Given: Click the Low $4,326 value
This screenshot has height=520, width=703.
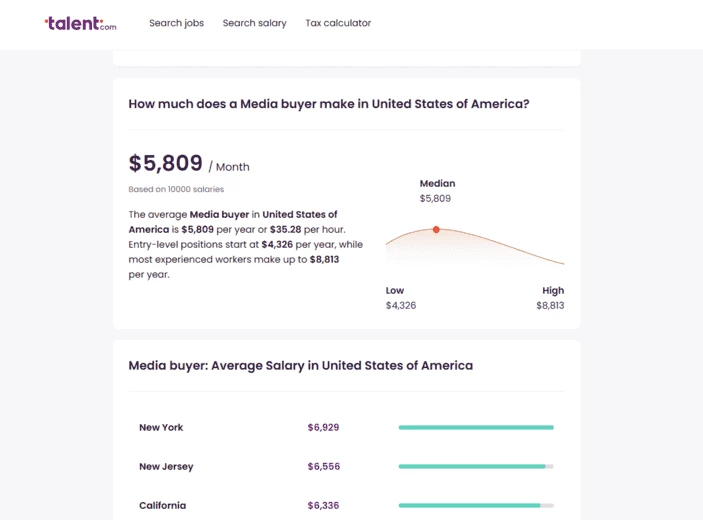Looking at the screenshot, I should point(400,305).
